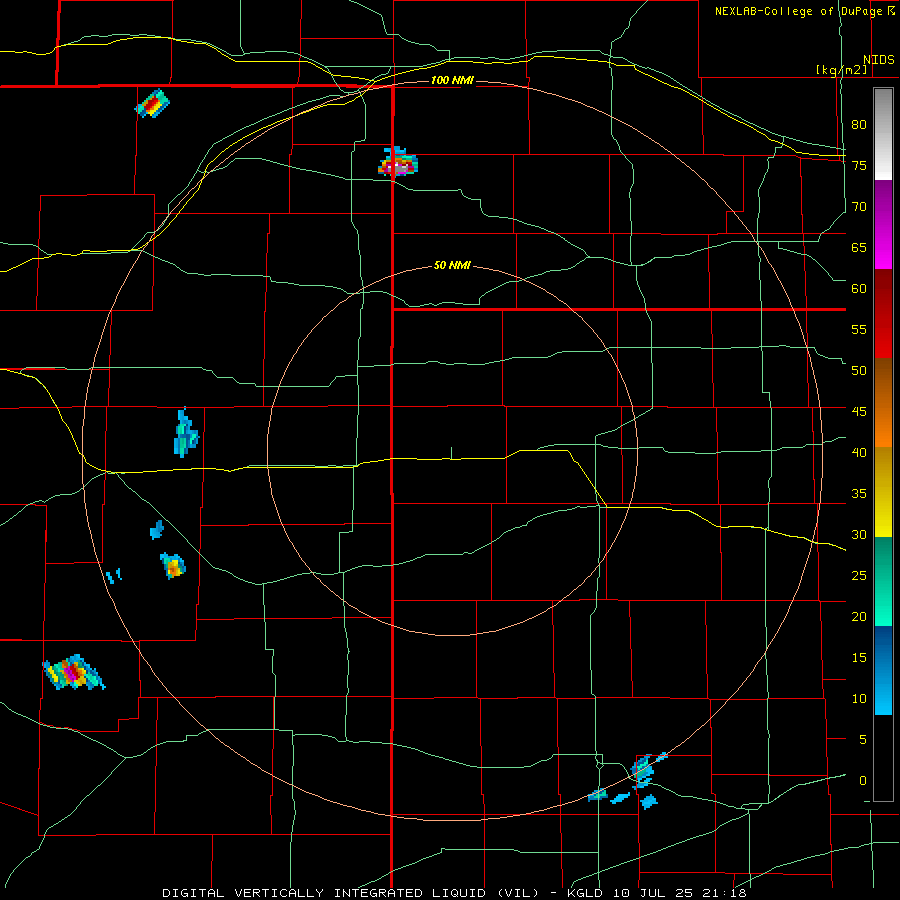Click the storm cell just below the 100 NMI label
The image size is (900, 900).
coord(398,162)
